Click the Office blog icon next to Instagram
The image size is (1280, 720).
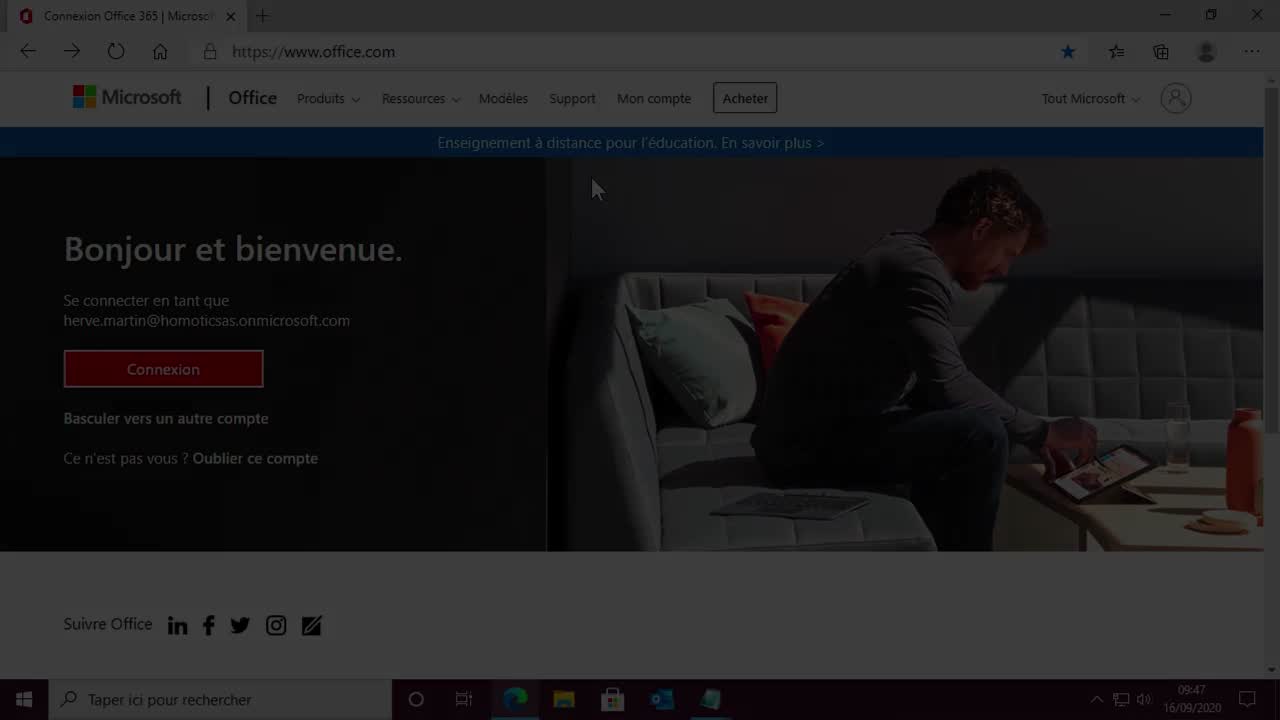point(311,625)
